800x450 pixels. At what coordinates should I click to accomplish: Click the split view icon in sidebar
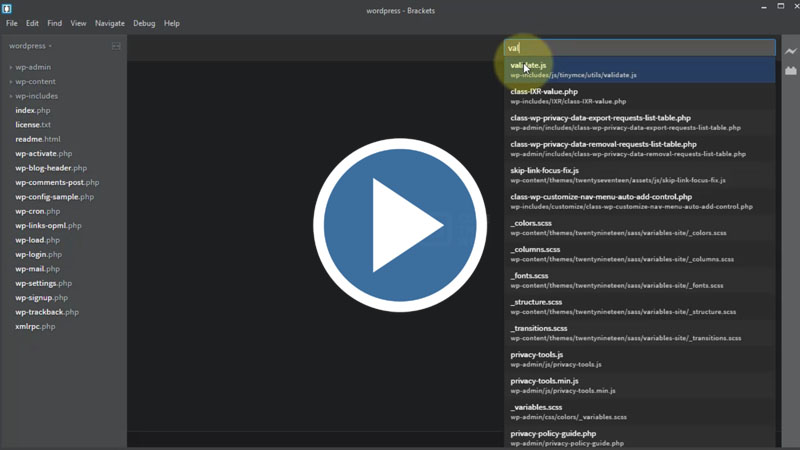pyautogui.click(x=116, y=46)
